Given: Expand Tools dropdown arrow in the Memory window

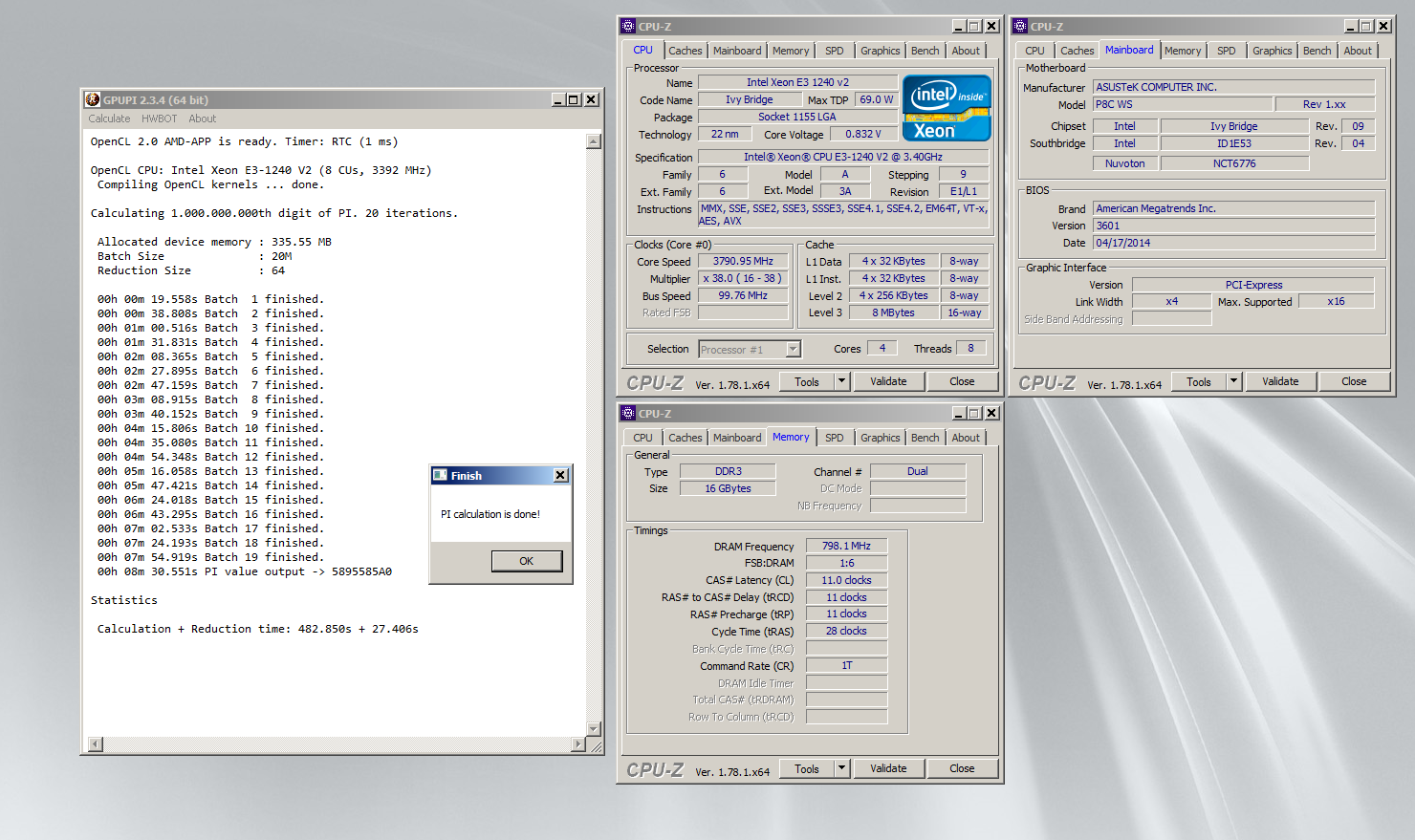Looking at the screenshot, I should click(842, 768).
